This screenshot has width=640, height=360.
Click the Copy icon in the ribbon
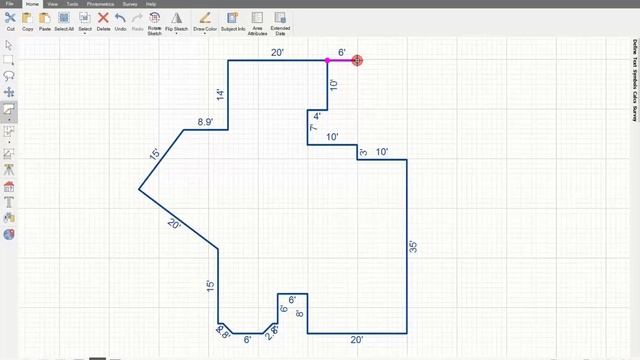27,18
